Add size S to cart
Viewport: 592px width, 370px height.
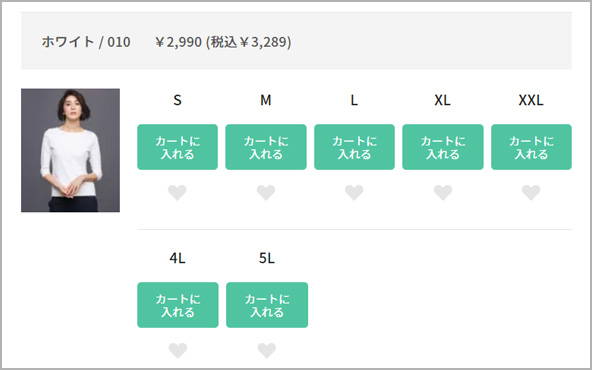click(177, 147)
